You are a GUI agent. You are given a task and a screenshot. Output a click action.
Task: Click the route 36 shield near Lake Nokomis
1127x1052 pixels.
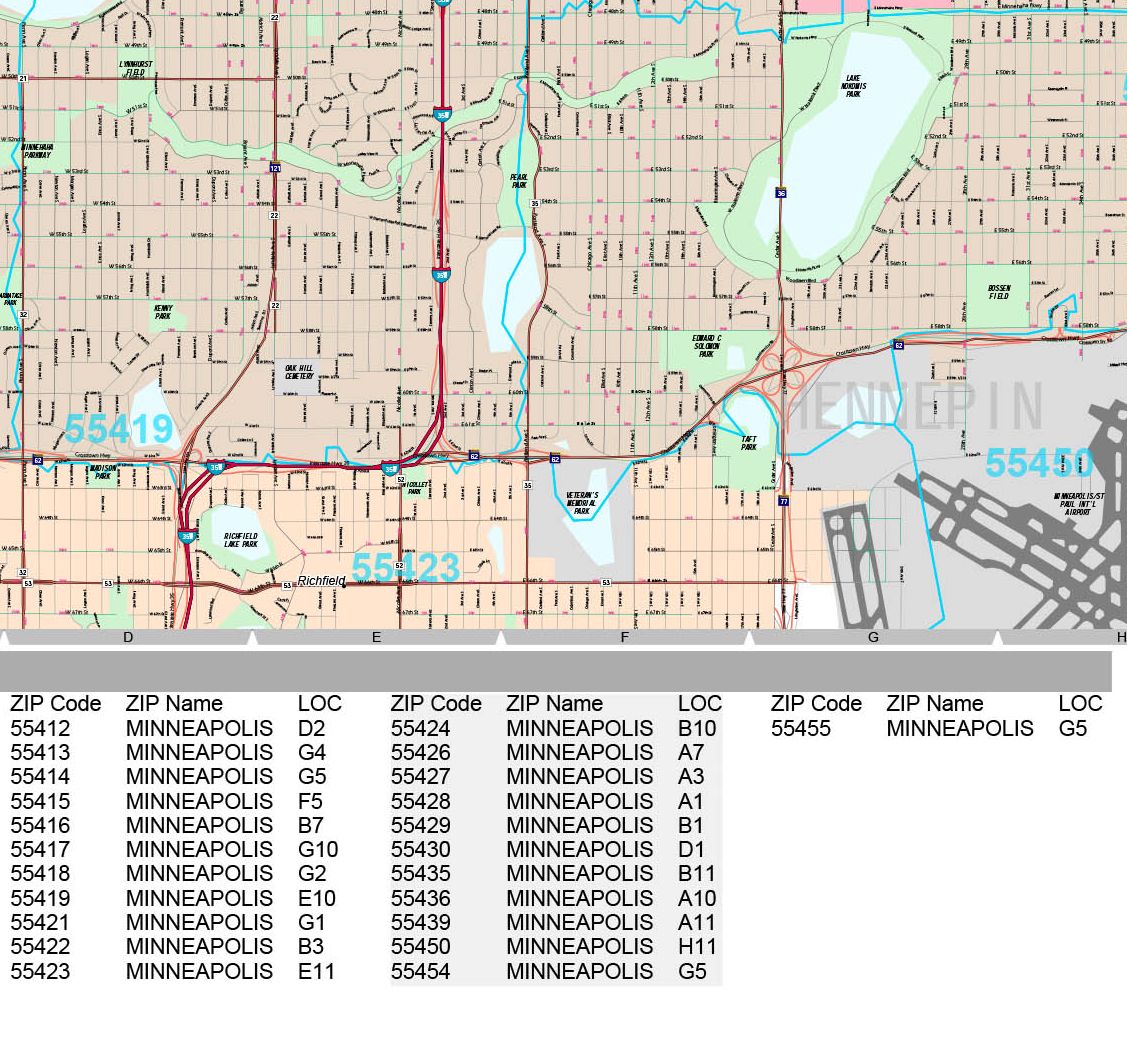[781, 193]
